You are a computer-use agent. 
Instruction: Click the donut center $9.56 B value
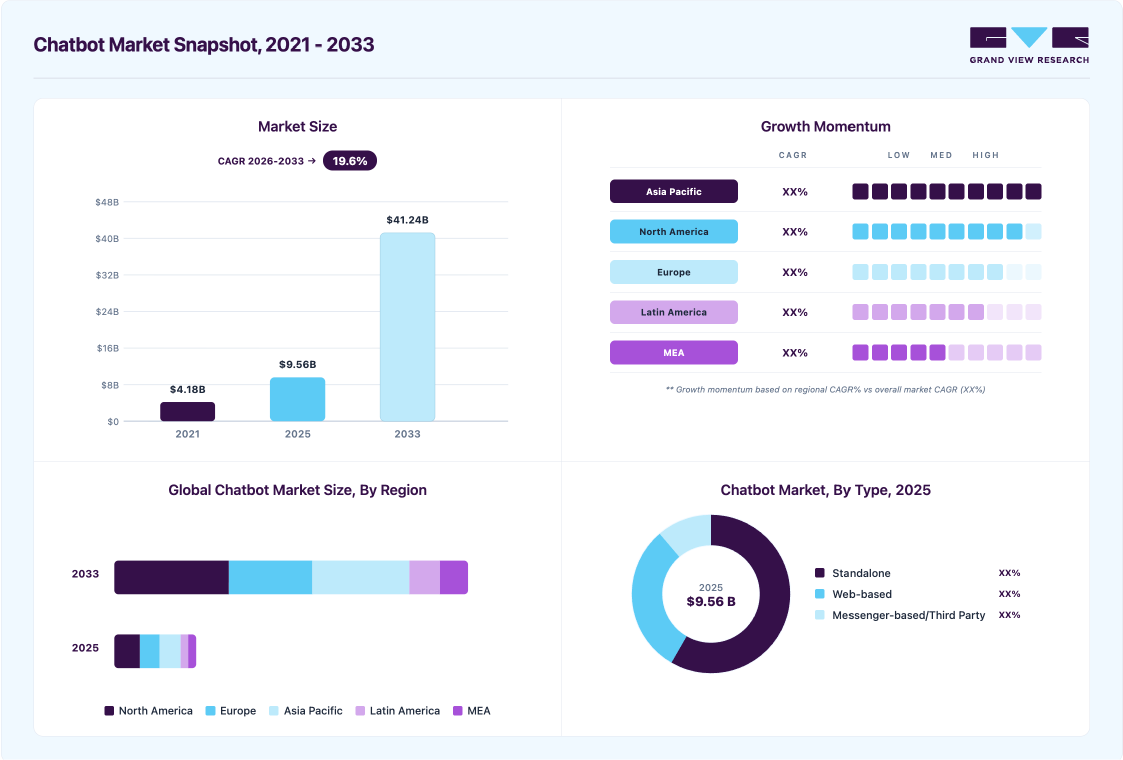click(x=710, y=602)
